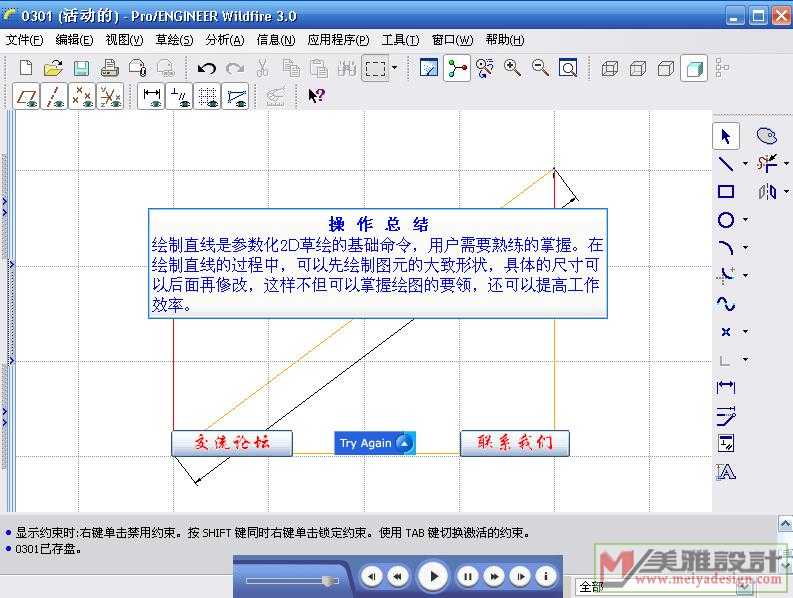Expand the Point tool flyout arrow
The height and width of the screenshot is (598, 793).
(745, 332)
